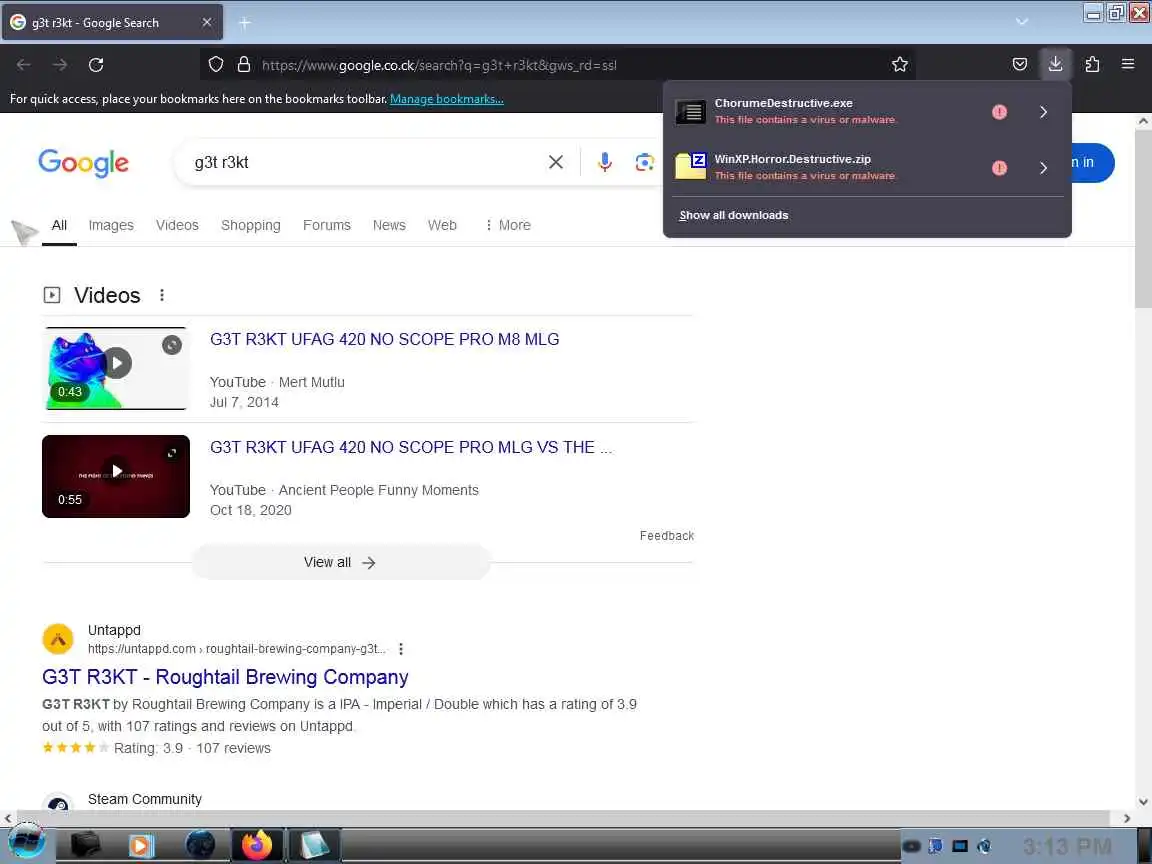The width and height of the screenshot is (1152, 864).
Task: Click the Firefox taskbar icon
Action: point(257,845)
